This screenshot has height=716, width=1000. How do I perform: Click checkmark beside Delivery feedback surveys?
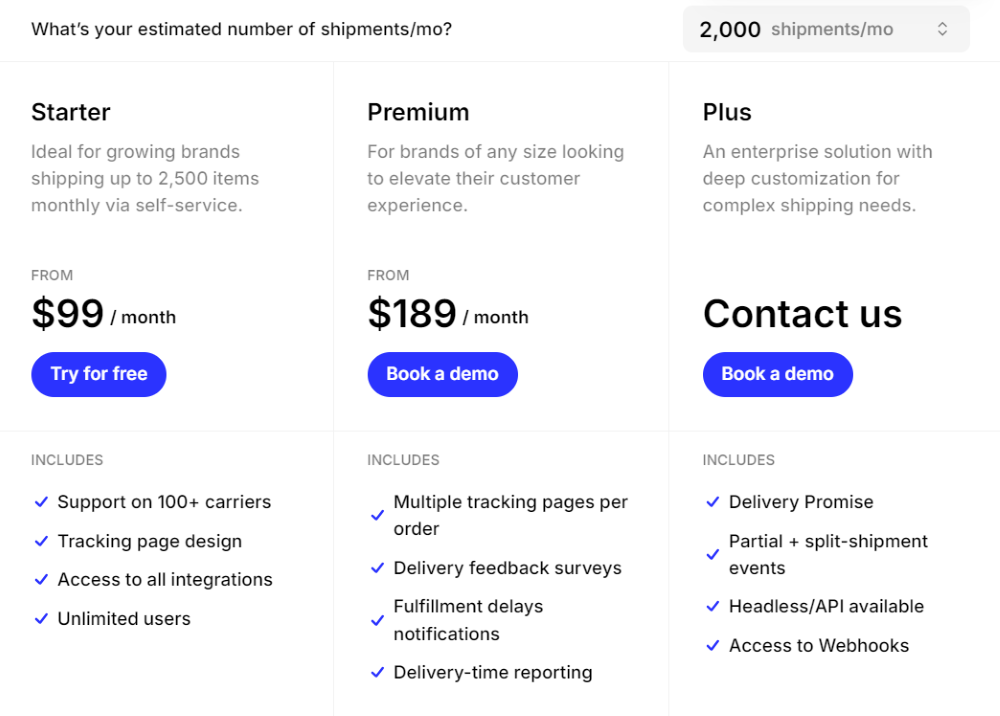[377, 568]
